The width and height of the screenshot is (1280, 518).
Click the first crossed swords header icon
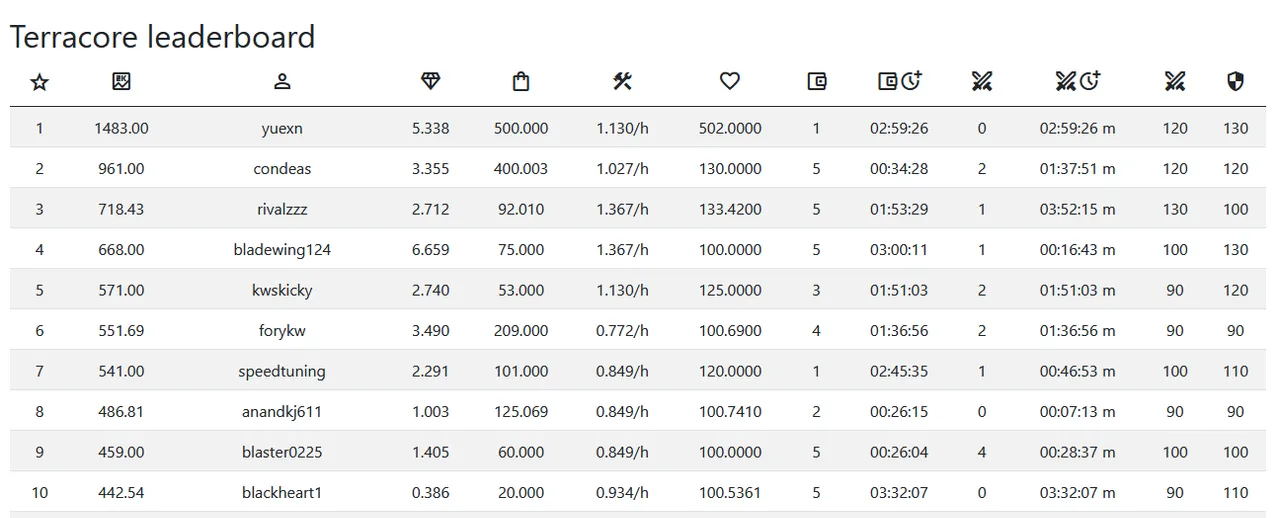pos(981,82)
